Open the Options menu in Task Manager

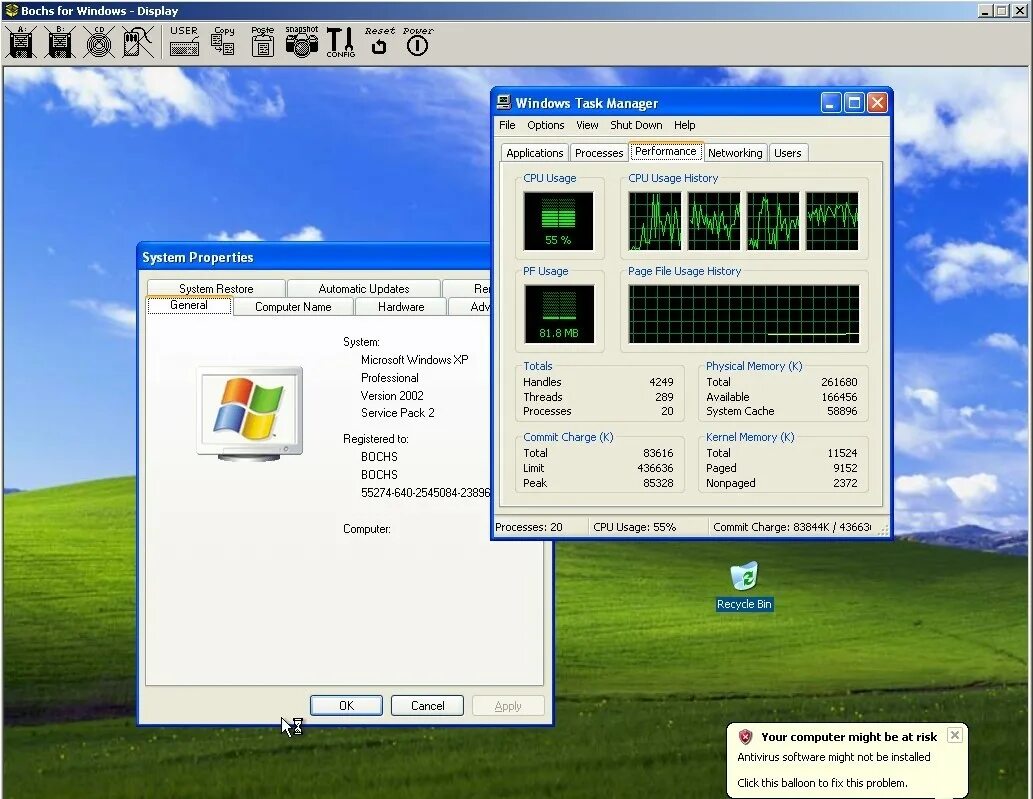click(x=545, y=125)
